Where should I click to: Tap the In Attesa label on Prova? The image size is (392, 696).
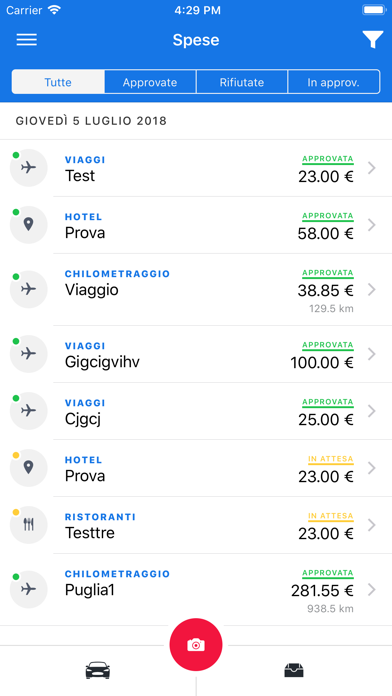(x=331, y=459)
